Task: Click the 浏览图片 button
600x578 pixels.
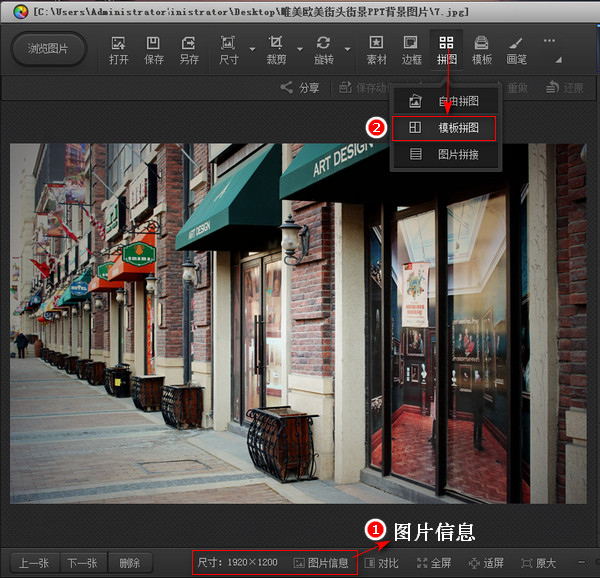Action: (x=48, y=49)
